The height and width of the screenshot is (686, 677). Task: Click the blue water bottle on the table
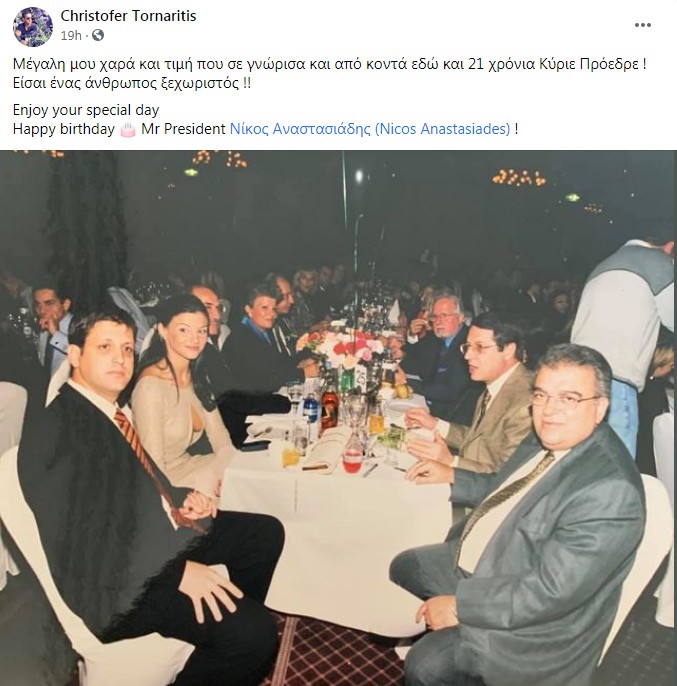311,414
